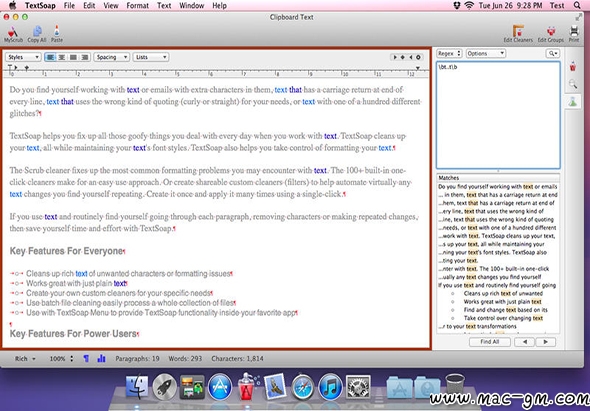
Task: Go to next match arrow button
Action: click(546, 342)
